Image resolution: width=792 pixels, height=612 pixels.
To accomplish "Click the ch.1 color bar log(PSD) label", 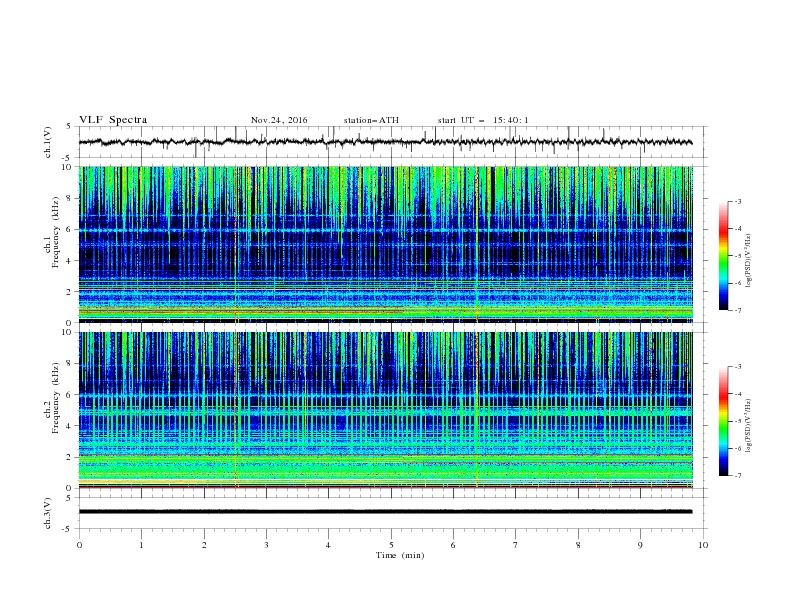I will point(748,261).
